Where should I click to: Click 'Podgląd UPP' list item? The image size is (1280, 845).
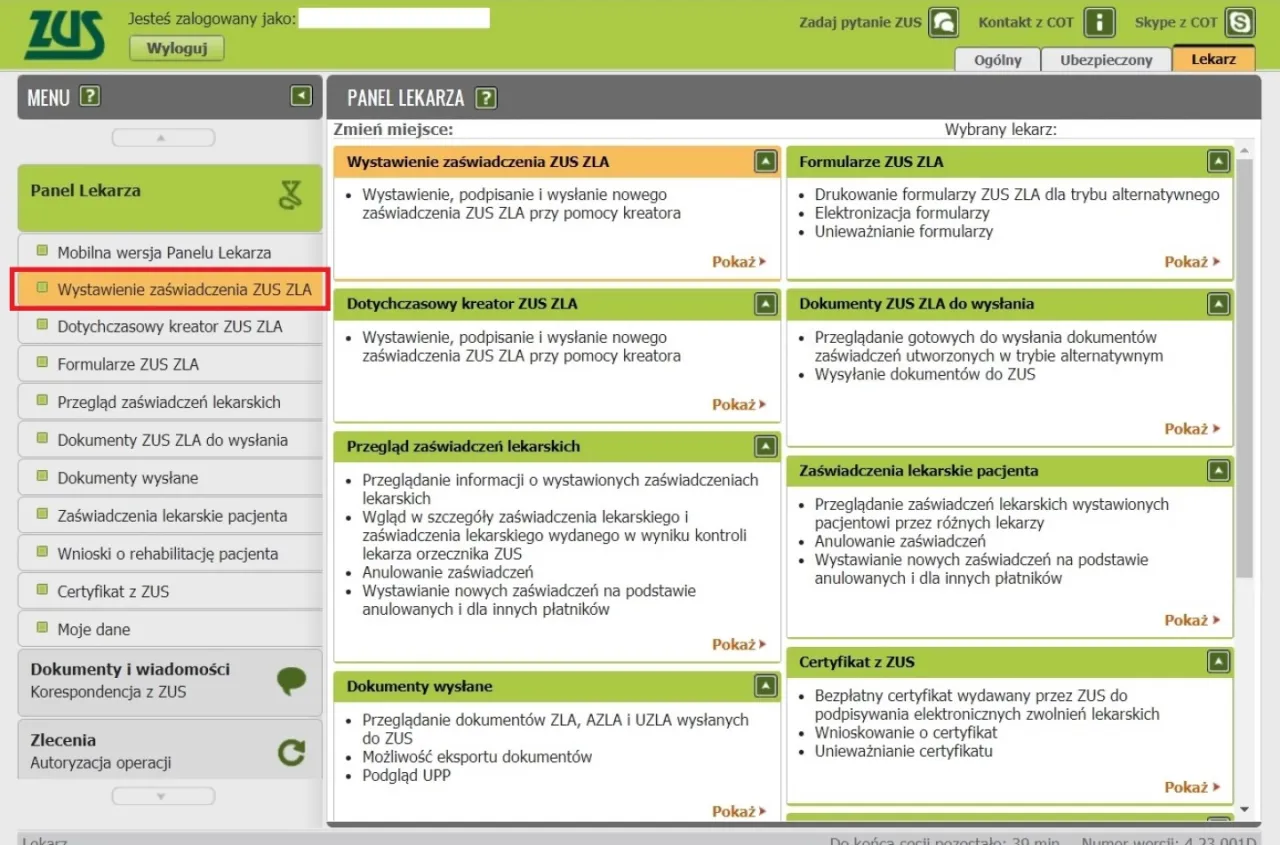[407, 775]
